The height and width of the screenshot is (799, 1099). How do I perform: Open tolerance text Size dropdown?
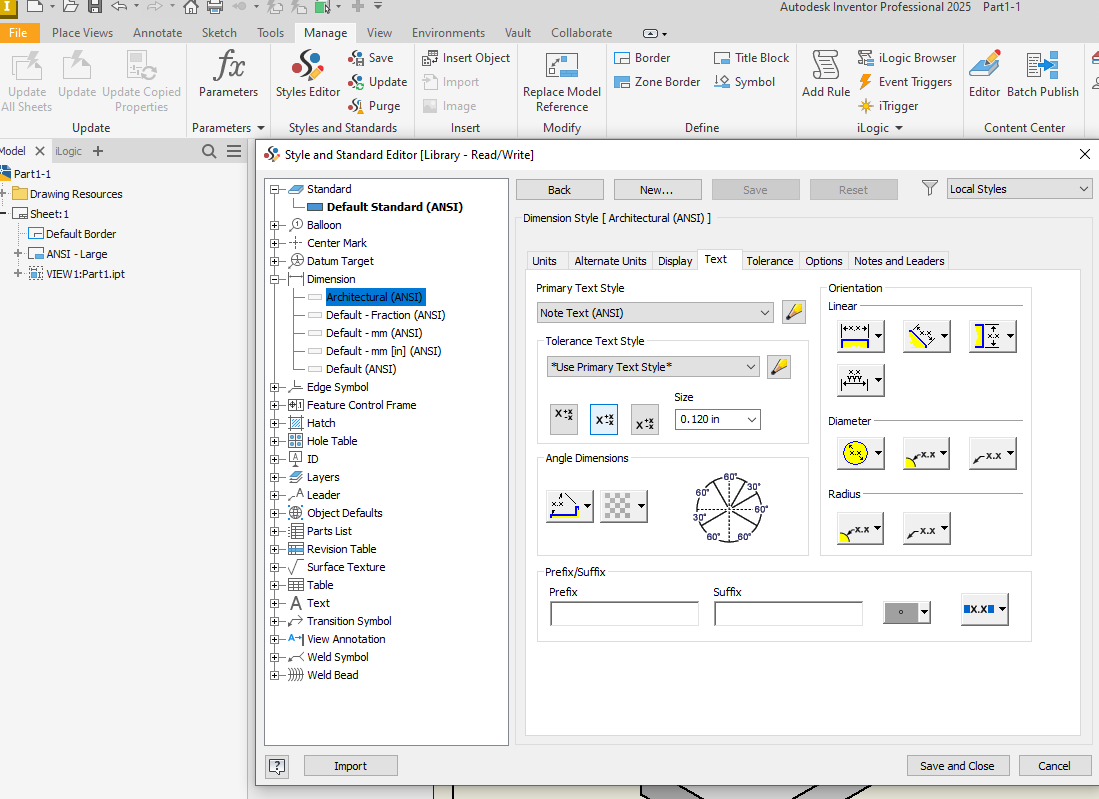(717, 419)
